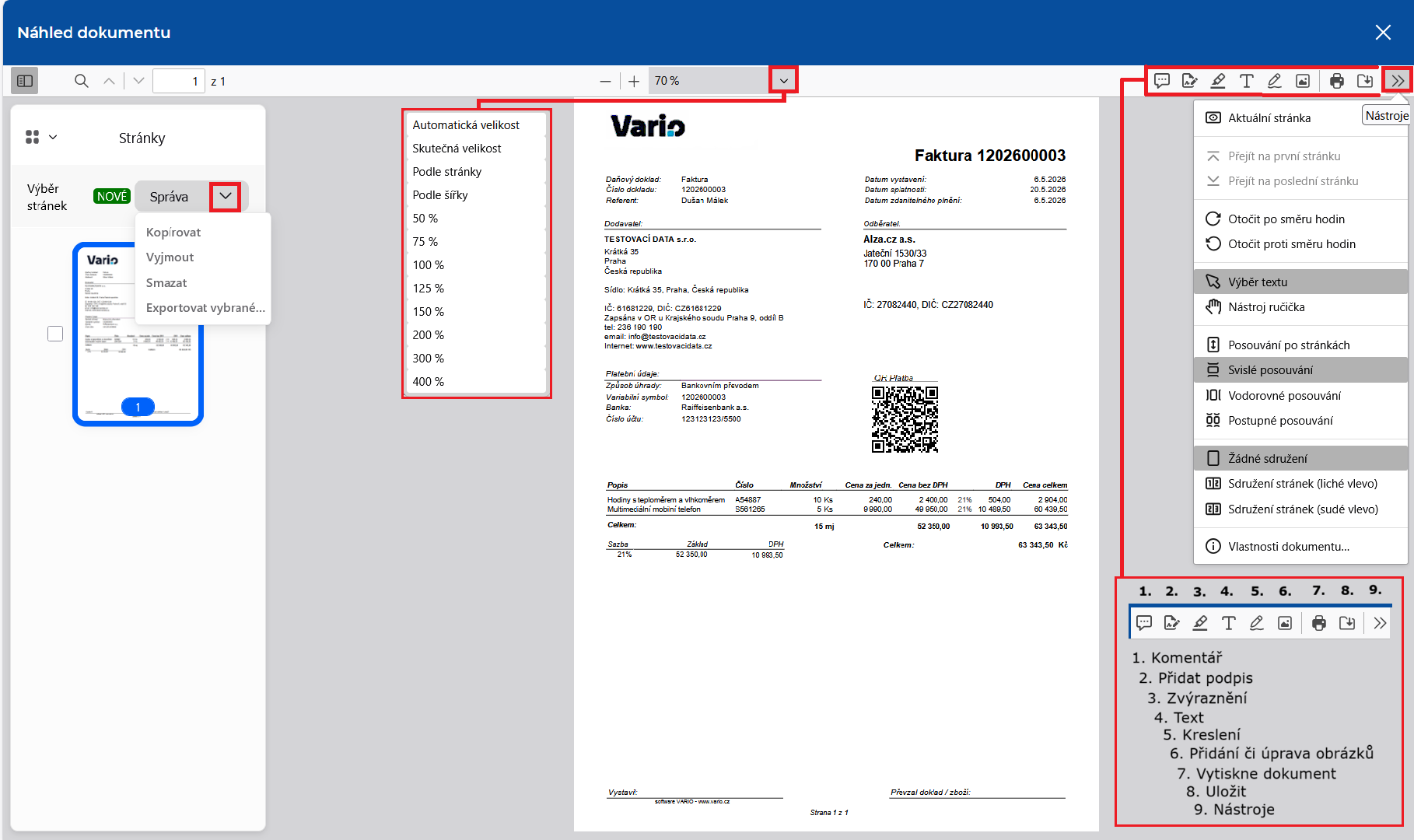
Task: Click Otočit po směru hodin
Action: click(1300, 219)
